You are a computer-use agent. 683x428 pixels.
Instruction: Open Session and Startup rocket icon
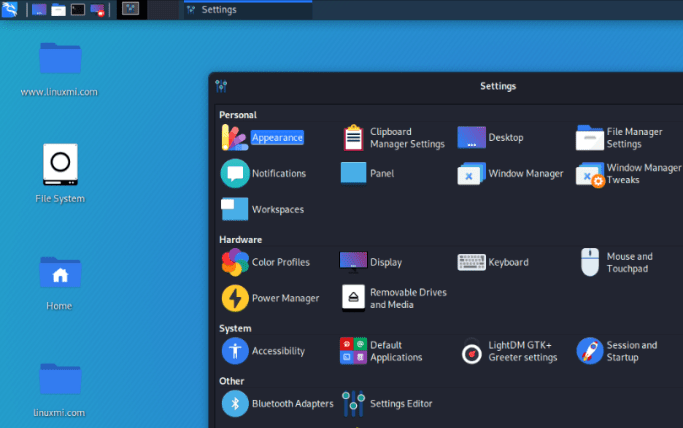[590, 351]
